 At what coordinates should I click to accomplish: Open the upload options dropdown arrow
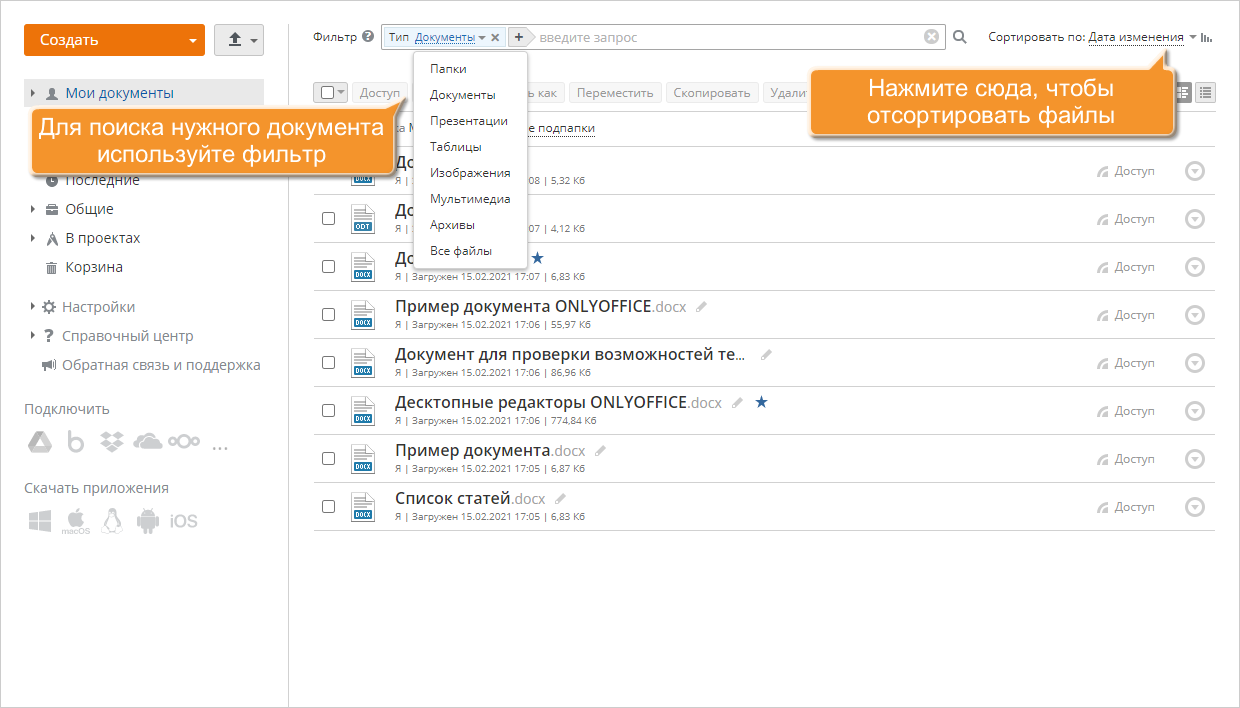point(254,41)
